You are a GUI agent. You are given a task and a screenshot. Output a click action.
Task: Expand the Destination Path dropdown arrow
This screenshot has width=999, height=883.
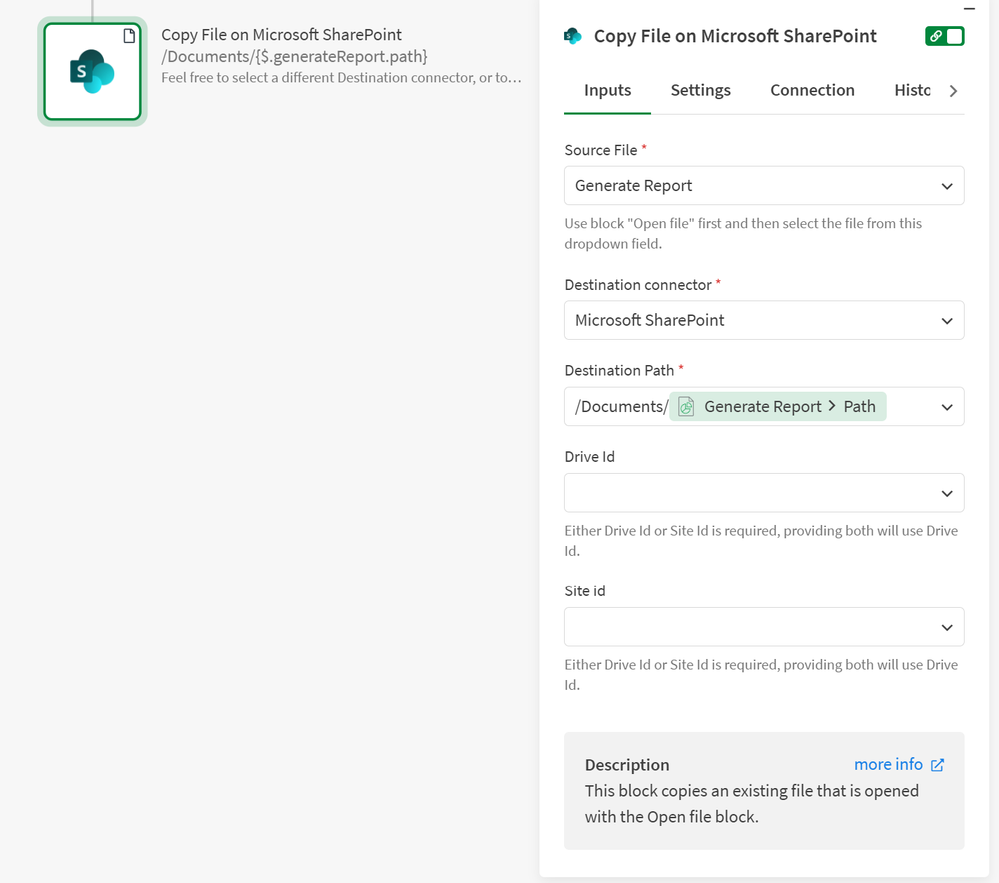click(946, 407)
